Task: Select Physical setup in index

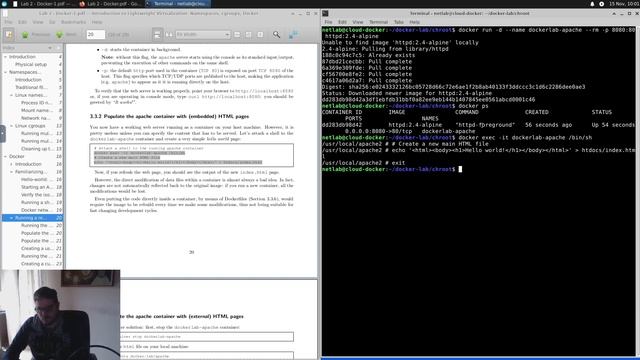Action: (x=31, y=64)
